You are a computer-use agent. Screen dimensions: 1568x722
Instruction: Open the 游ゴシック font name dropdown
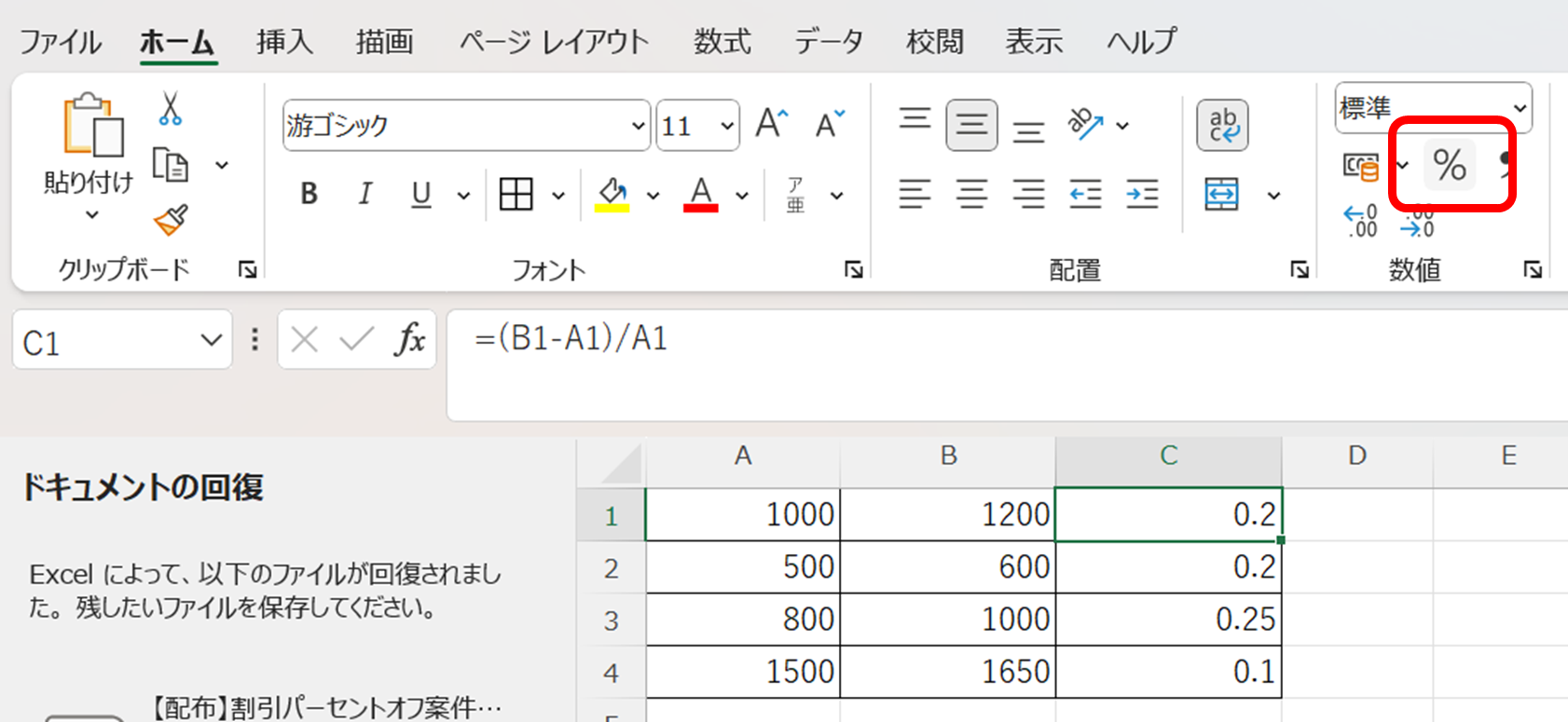(x=638, y=126)
